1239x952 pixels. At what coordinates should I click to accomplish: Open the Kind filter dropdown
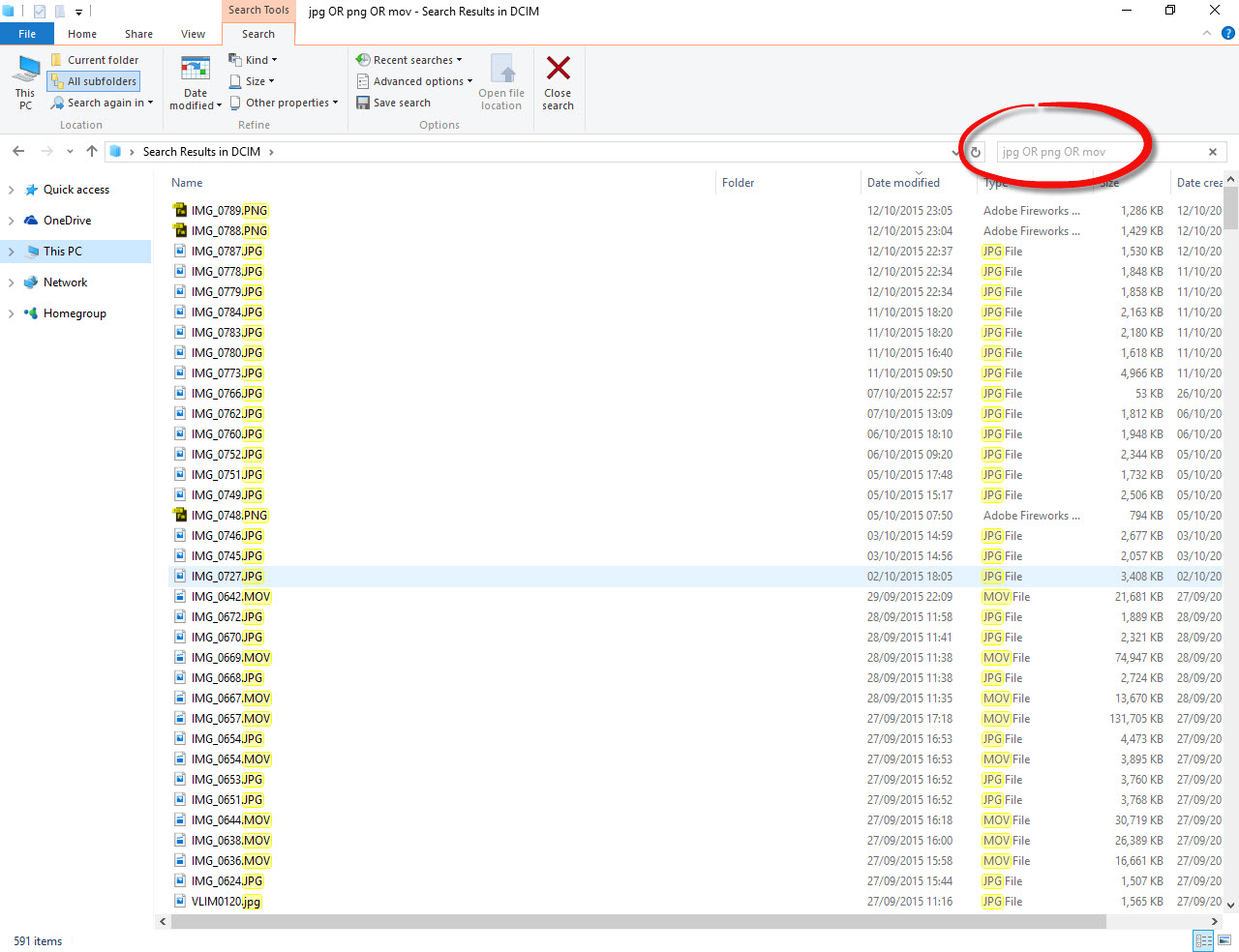[x=254, y=60]
